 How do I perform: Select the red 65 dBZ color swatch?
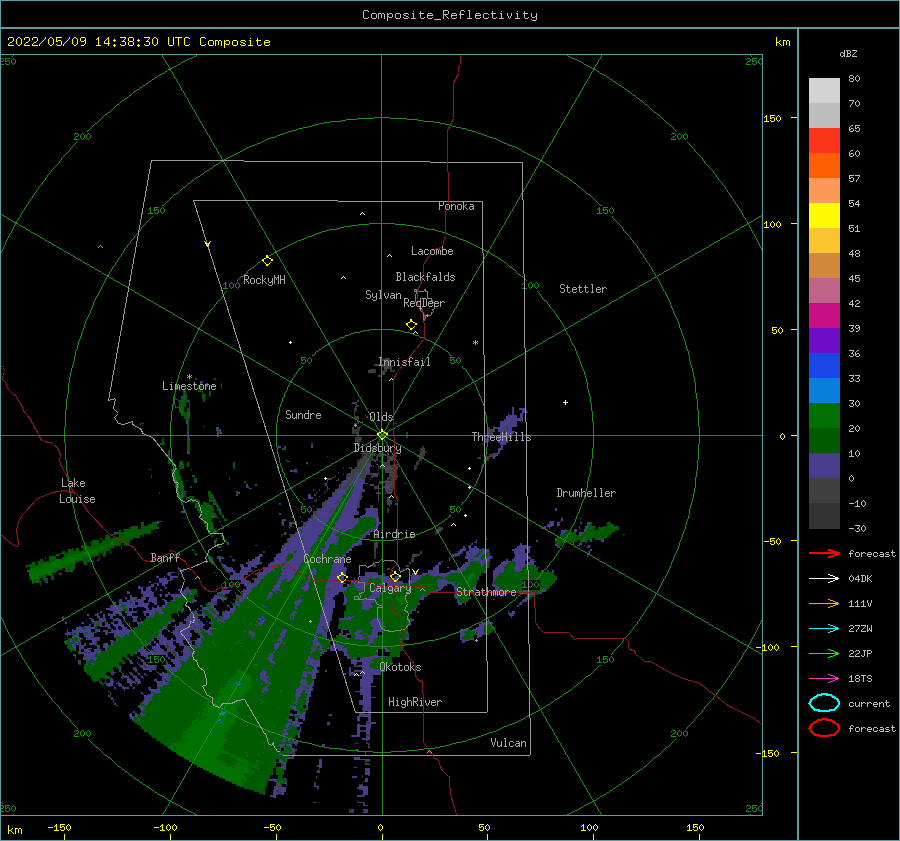(x=824, y=141)
